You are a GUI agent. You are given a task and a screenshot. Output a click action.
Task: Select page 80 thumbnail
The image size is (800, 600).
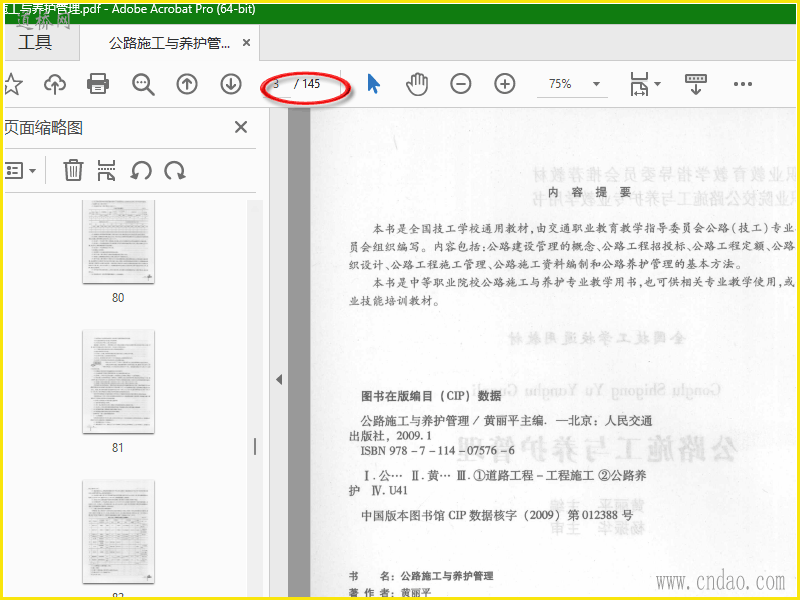point(118,242)
